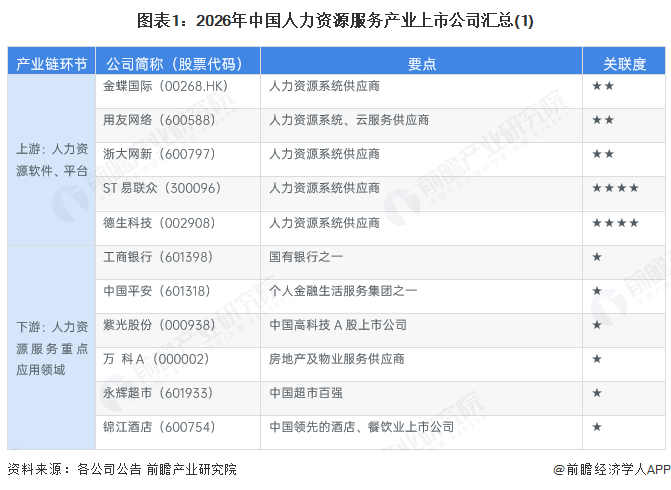Click the four-star rating for 德生科技
671x490 pixels.
click(615, 223)
